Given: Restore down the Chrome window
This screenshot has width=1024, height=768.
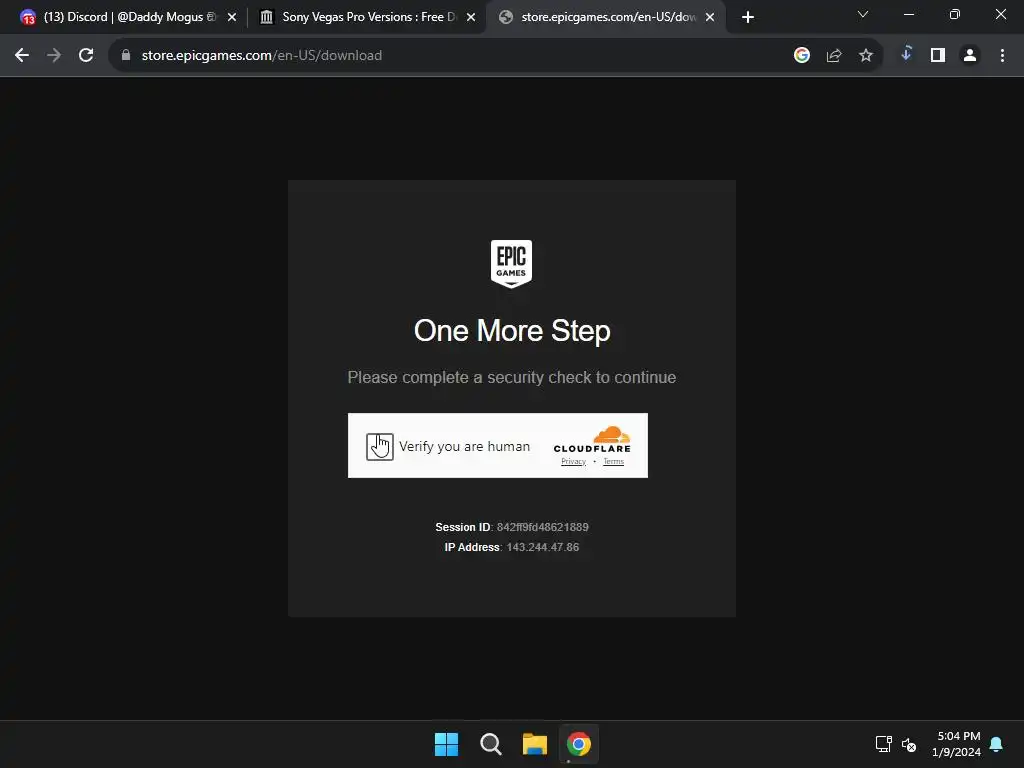Looking at the screenshot, I should click(955, 14).
